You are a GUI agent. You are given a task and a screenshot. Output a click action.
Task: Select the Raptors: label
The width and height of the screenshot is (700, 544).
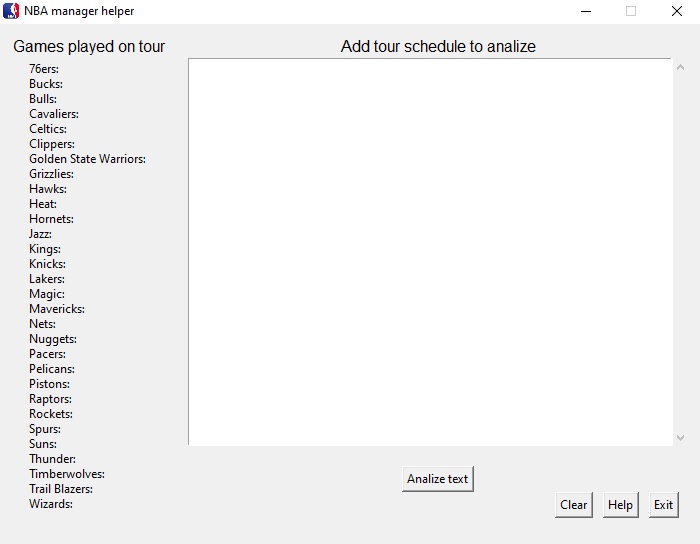[x=50, y=399]
